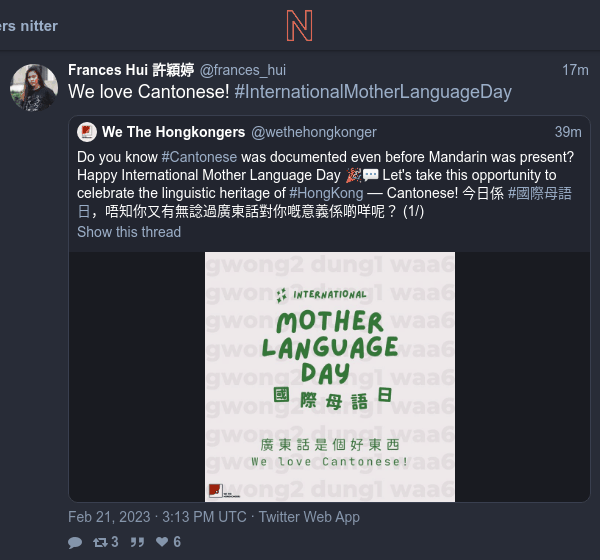Open Frances Hui's profile avatar
Image resolution: width=600 pixels, height=560 pixels.
pos(34,88)
